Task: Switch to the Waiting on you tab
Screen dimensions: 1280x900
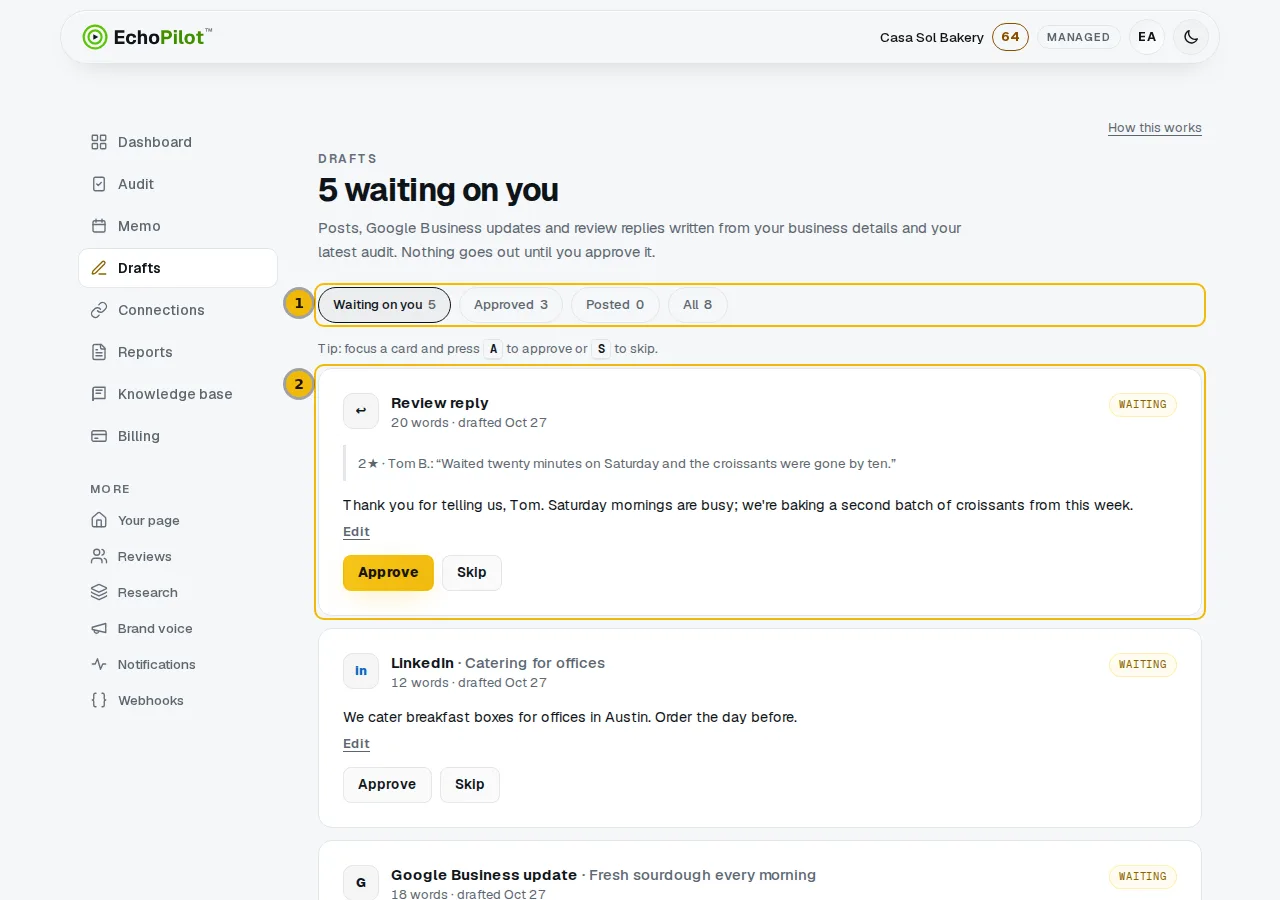Action: pyautogui.click(x=384, y=305)
